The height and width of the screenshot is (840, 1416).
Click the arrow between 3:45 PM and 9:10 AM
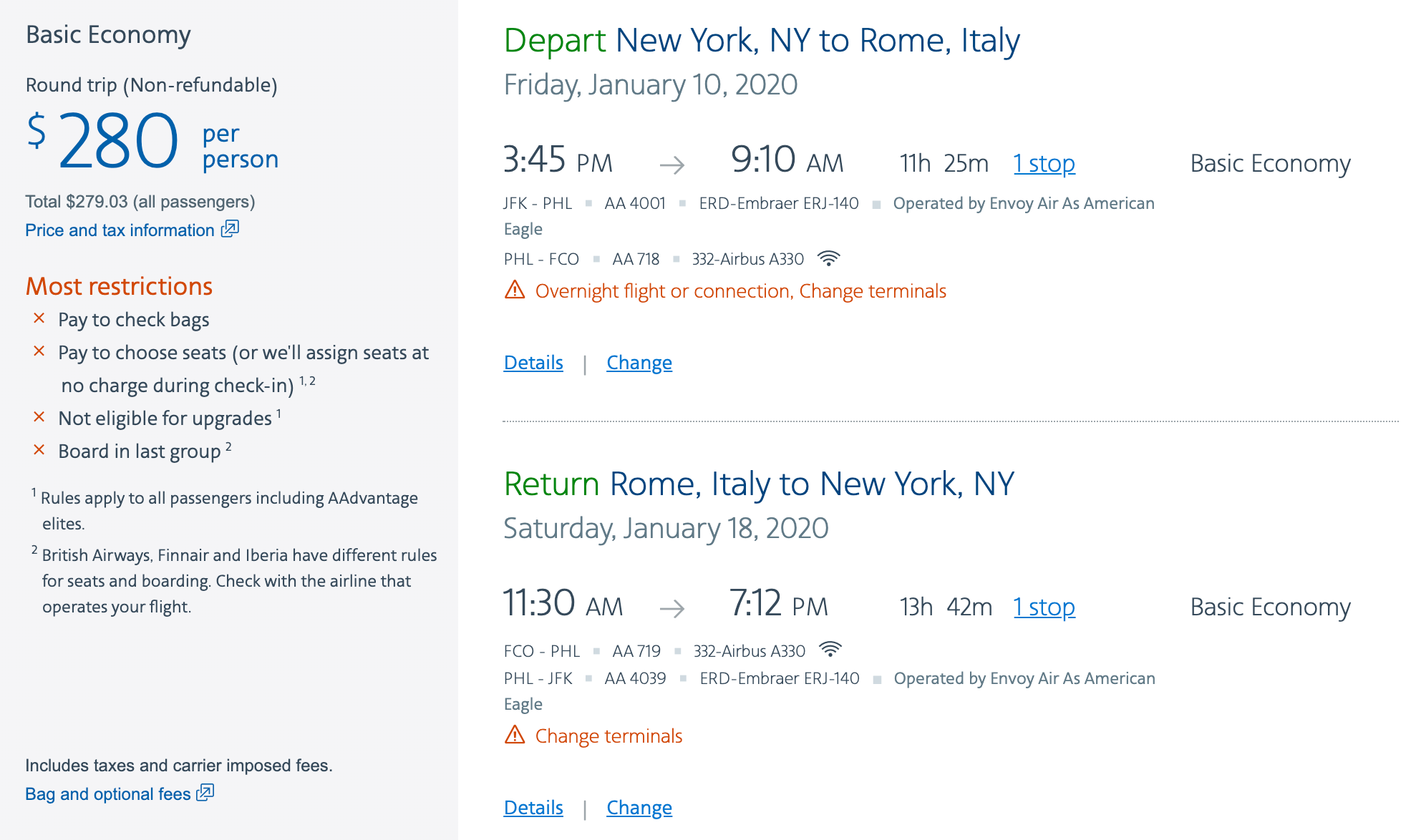[671, 165]
